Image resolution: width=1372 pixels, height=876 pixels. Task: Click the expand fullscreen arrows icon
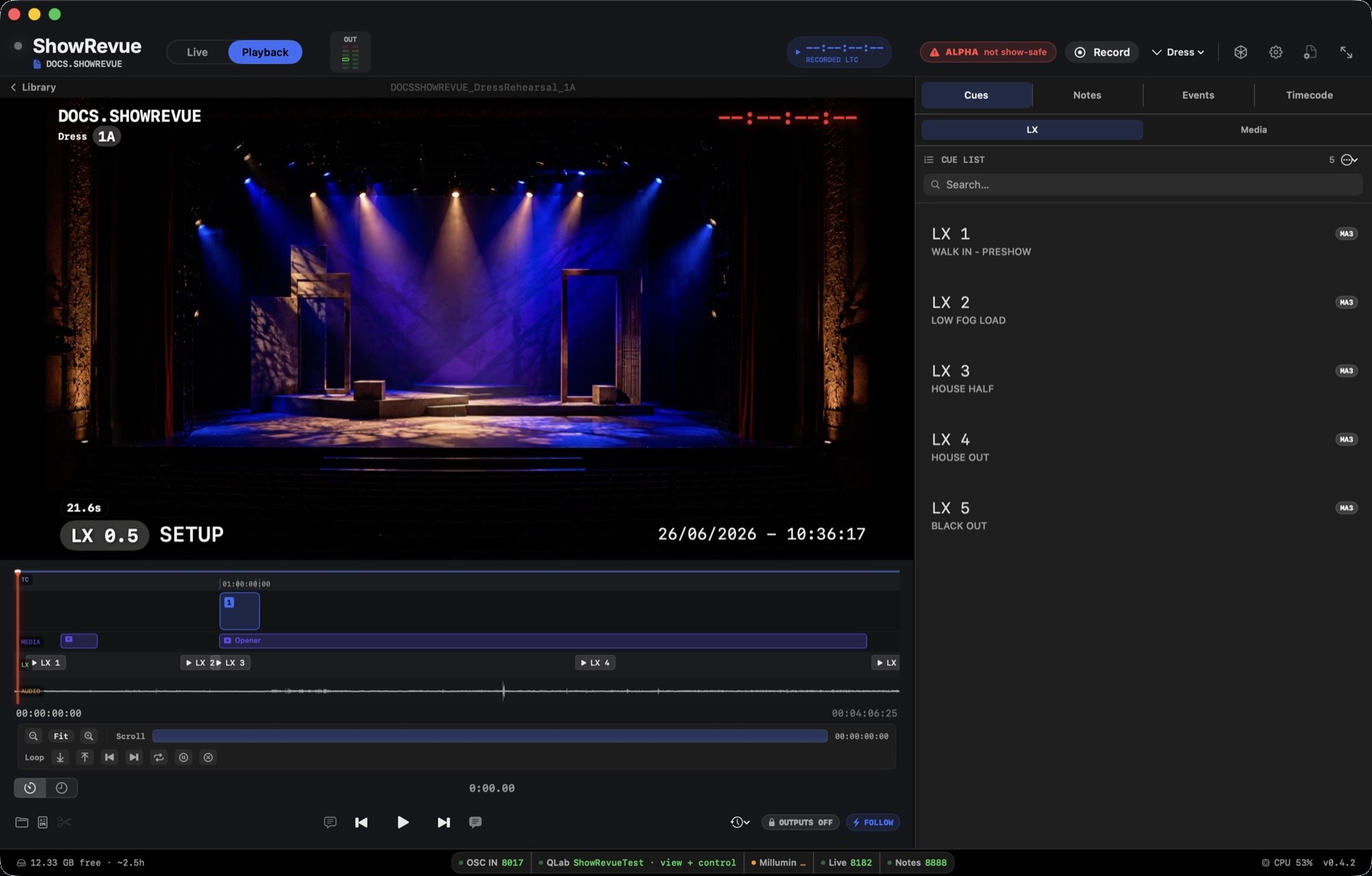tap(1346, 52)
